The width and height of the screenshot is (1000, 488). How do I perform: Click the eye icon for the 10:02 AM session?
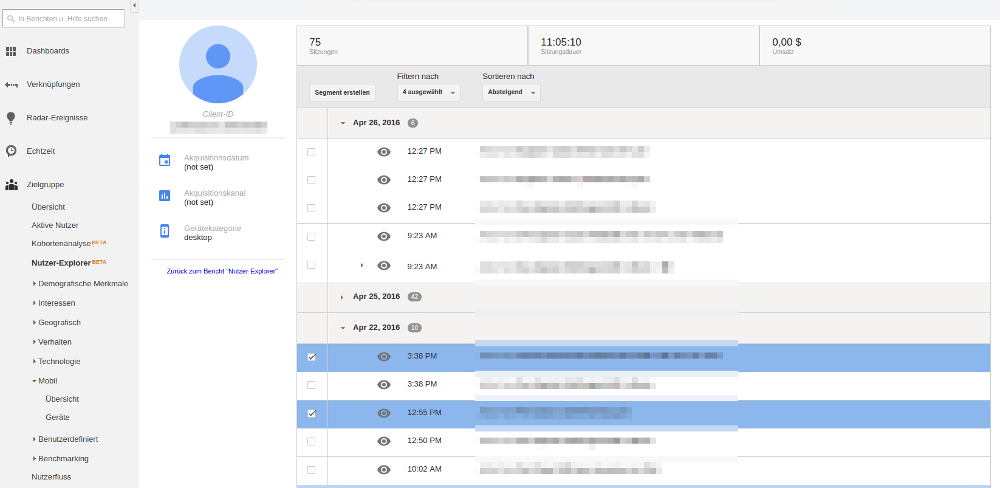383,470
